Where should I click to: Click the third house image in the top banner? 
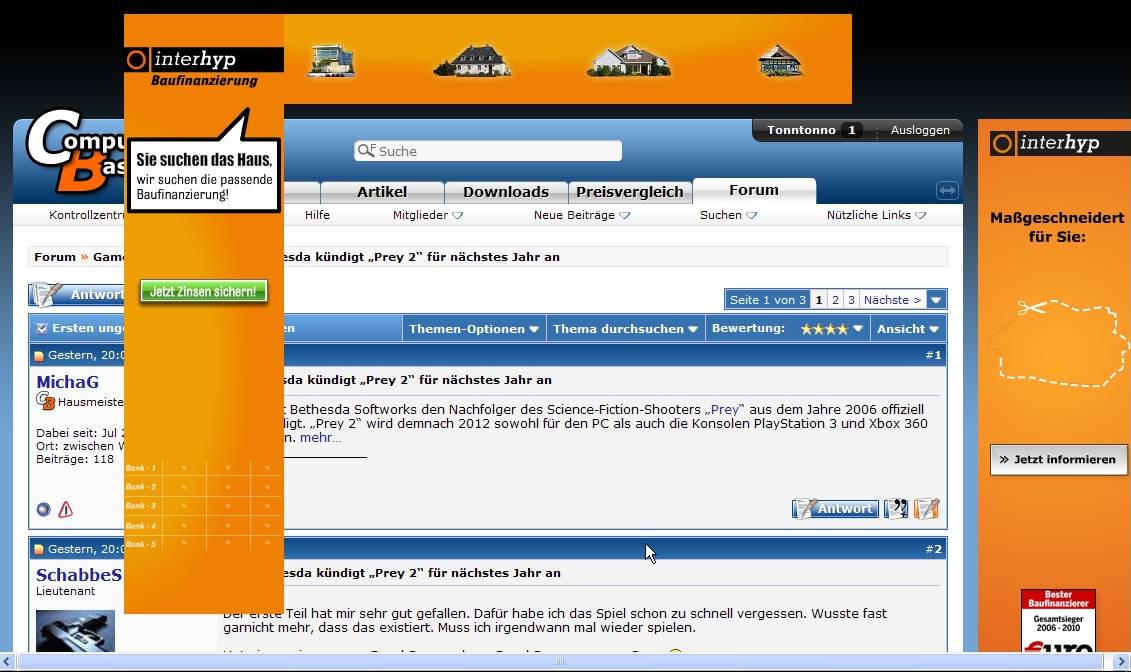click(x=629, y=61)
